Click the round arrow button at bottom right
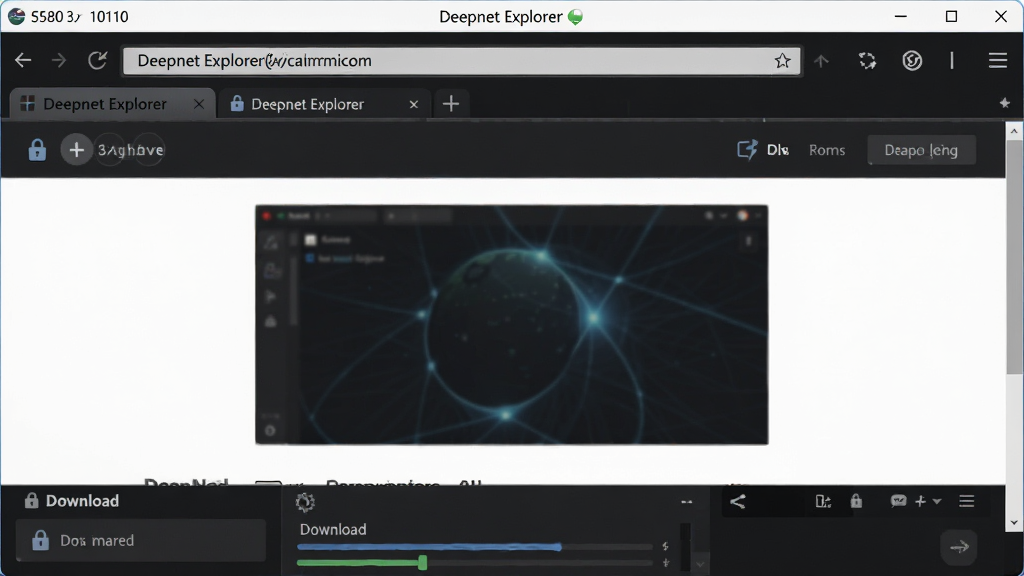 coord(959,547)
